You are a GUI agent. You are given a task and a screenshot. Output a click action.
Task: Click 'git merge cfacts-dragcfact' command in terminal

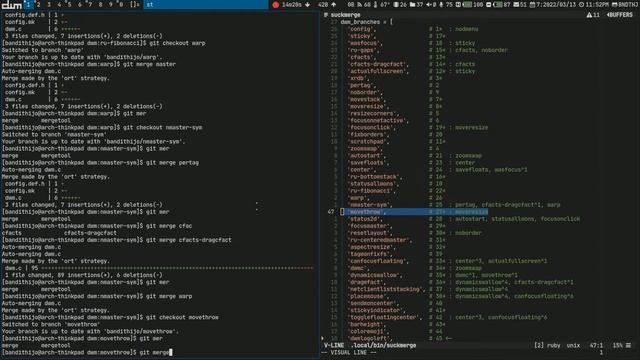coord(188,240)
